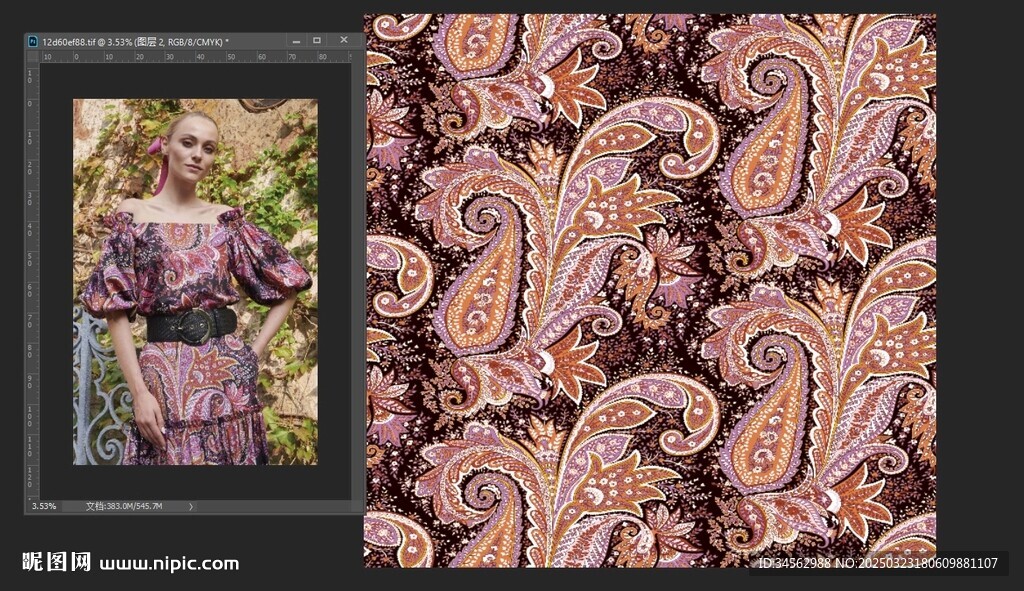Maximize the 12d60ef88.tif document window
Screen dimensions: 1024x591
pyautogui.click(x=317, y=41)
